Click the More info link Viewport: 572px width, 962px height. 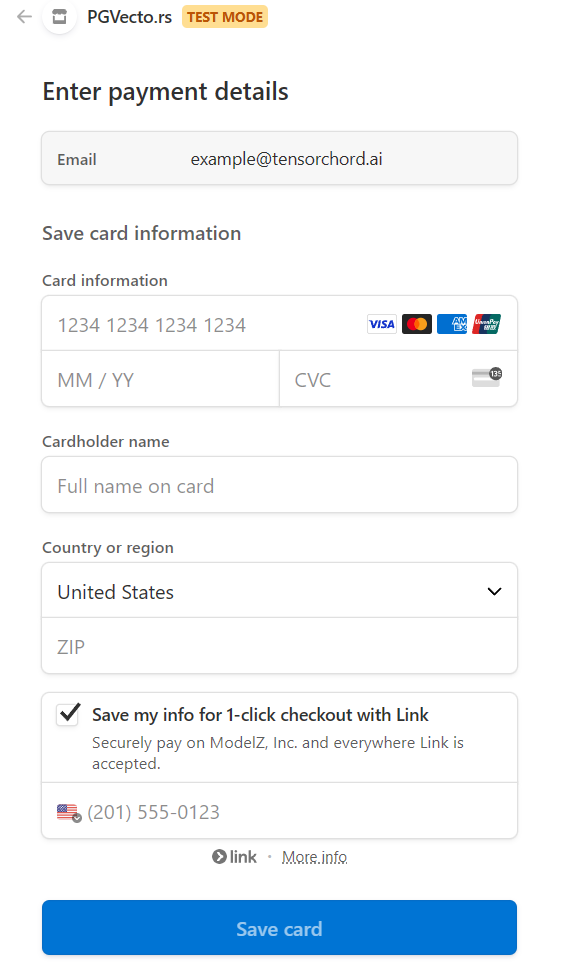point(314,857)
